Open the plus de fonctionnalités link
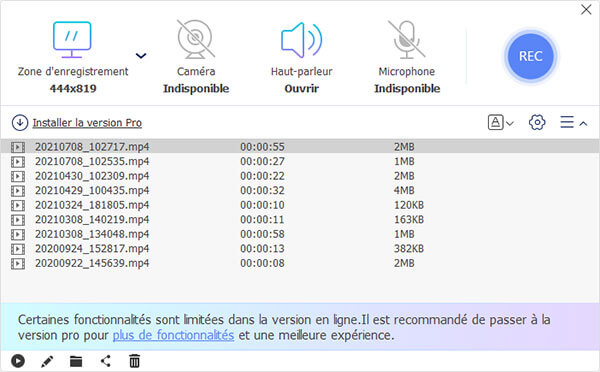The height and width of the screenshot is (372, 600). click(173, 335)
